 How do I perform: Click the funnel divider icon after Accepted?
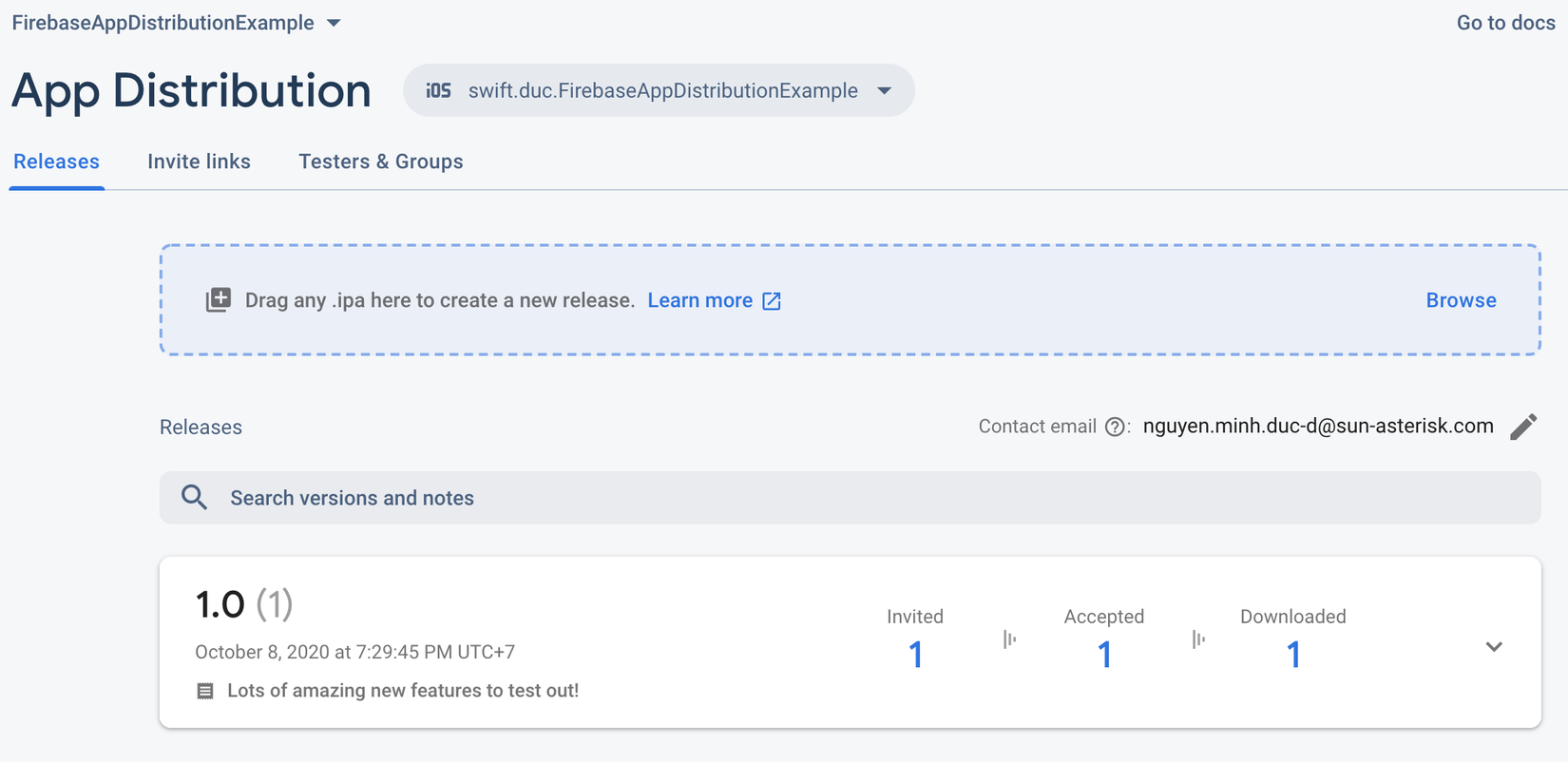[1198, 639]
